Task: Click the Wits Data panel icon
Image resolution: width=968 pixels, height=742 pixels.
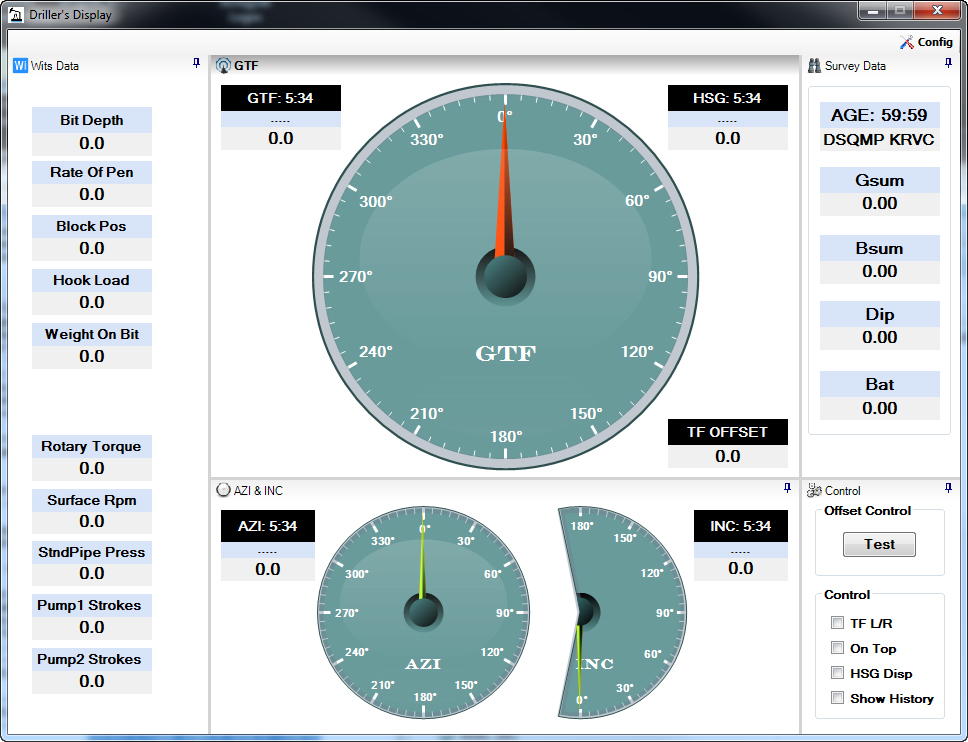Action: coord(20,65)
